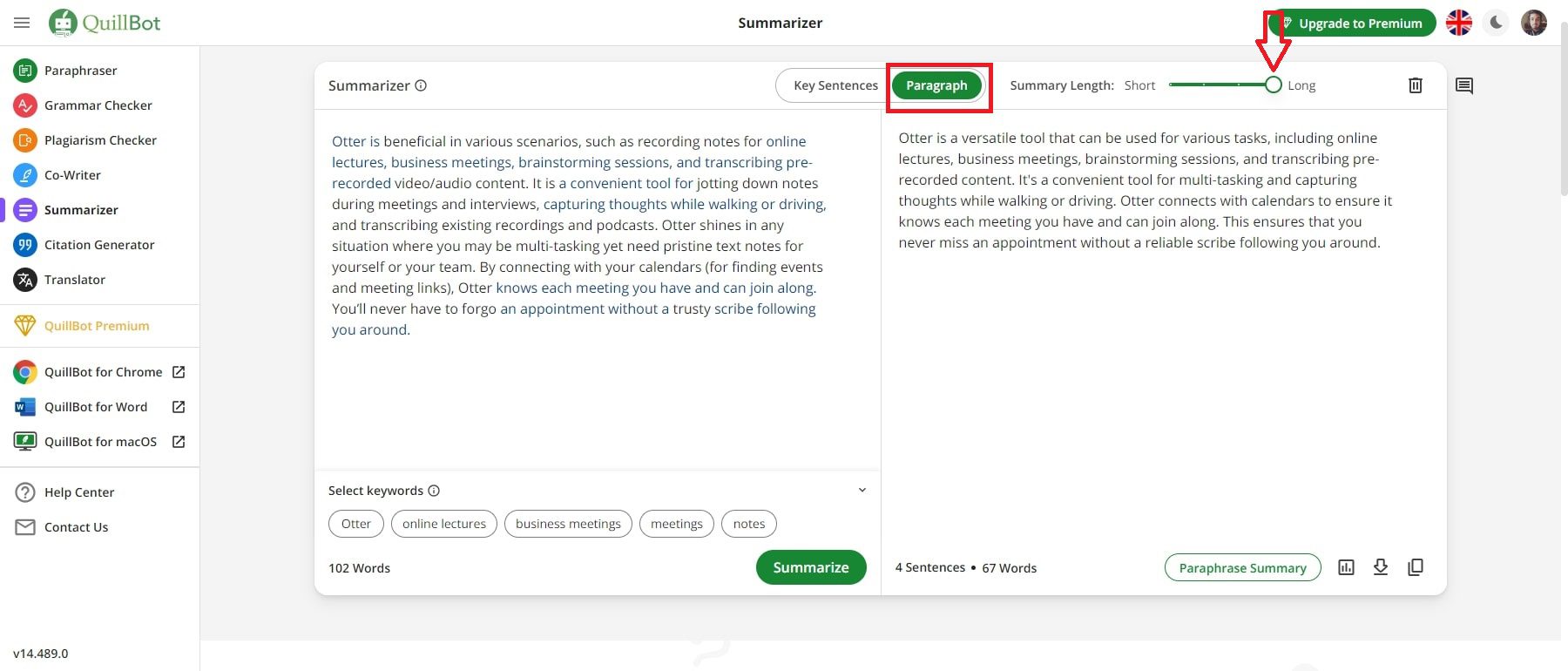This screenshot has width=1568, height=671.
Task: Open the hamburger menu
Action: (x=22, y=23)
